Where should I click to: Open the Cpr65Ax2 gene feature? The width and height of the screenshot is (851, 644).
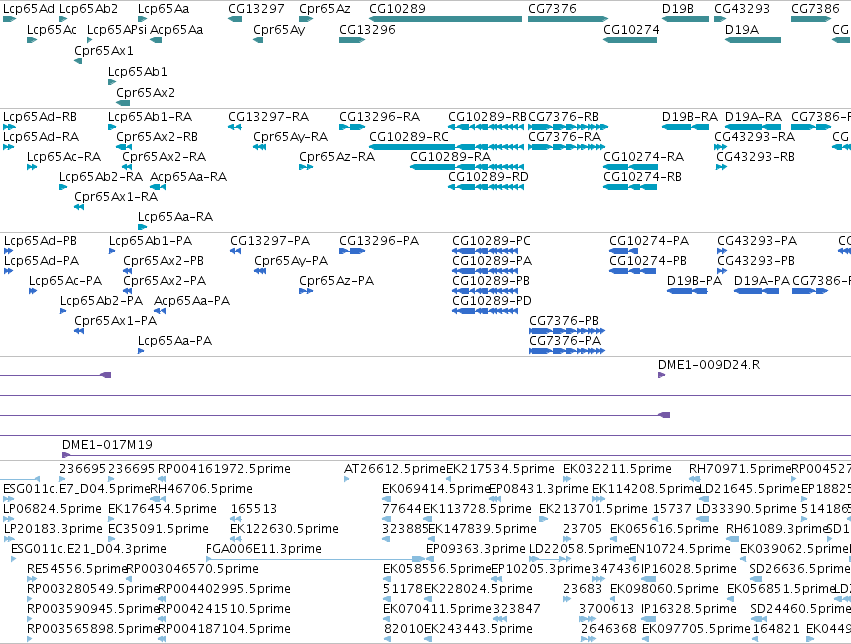[x=123, y=103]
